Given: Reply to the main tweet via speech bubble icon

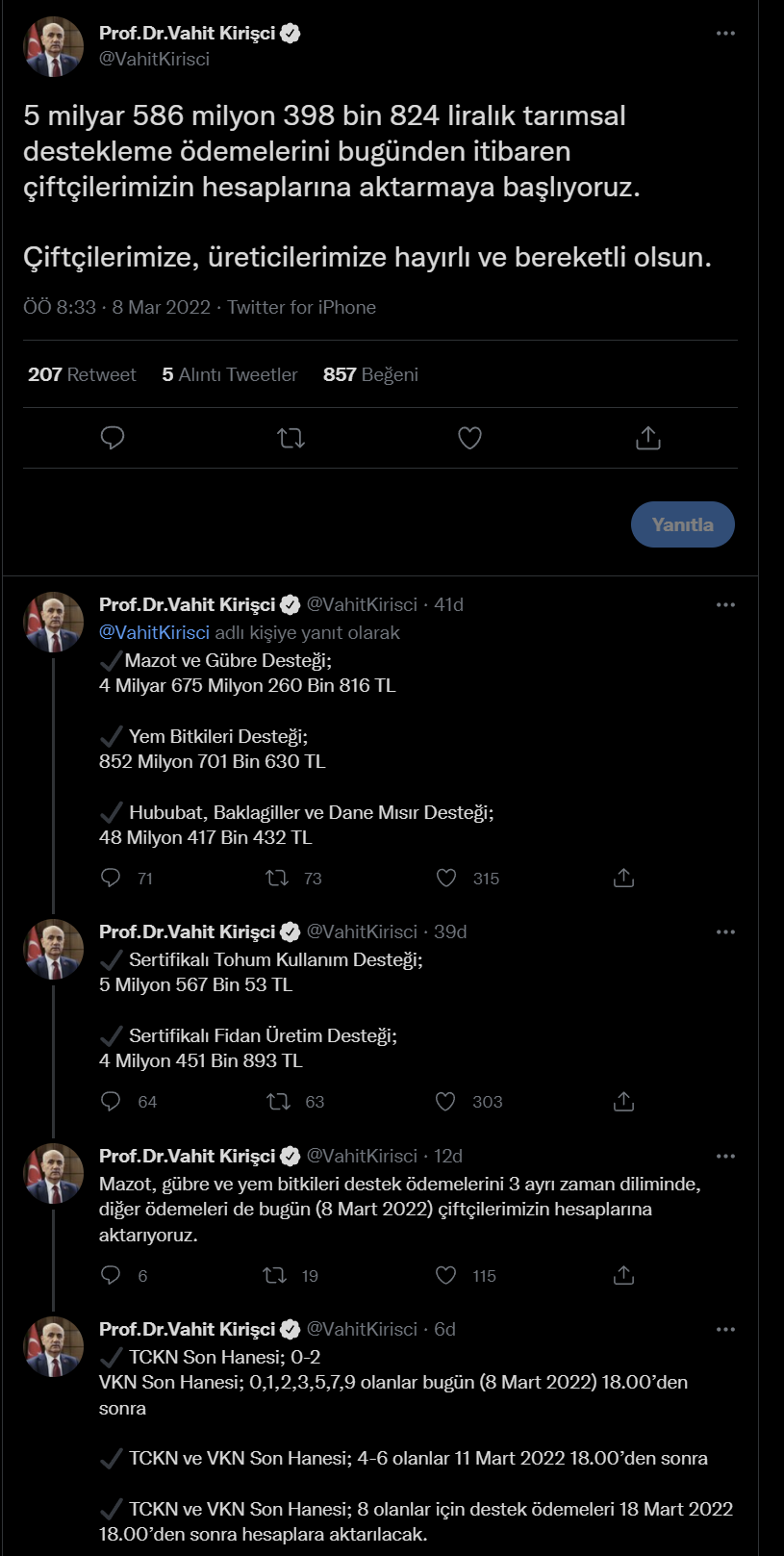Looking at the screenshot, I should tap(113, 439).
